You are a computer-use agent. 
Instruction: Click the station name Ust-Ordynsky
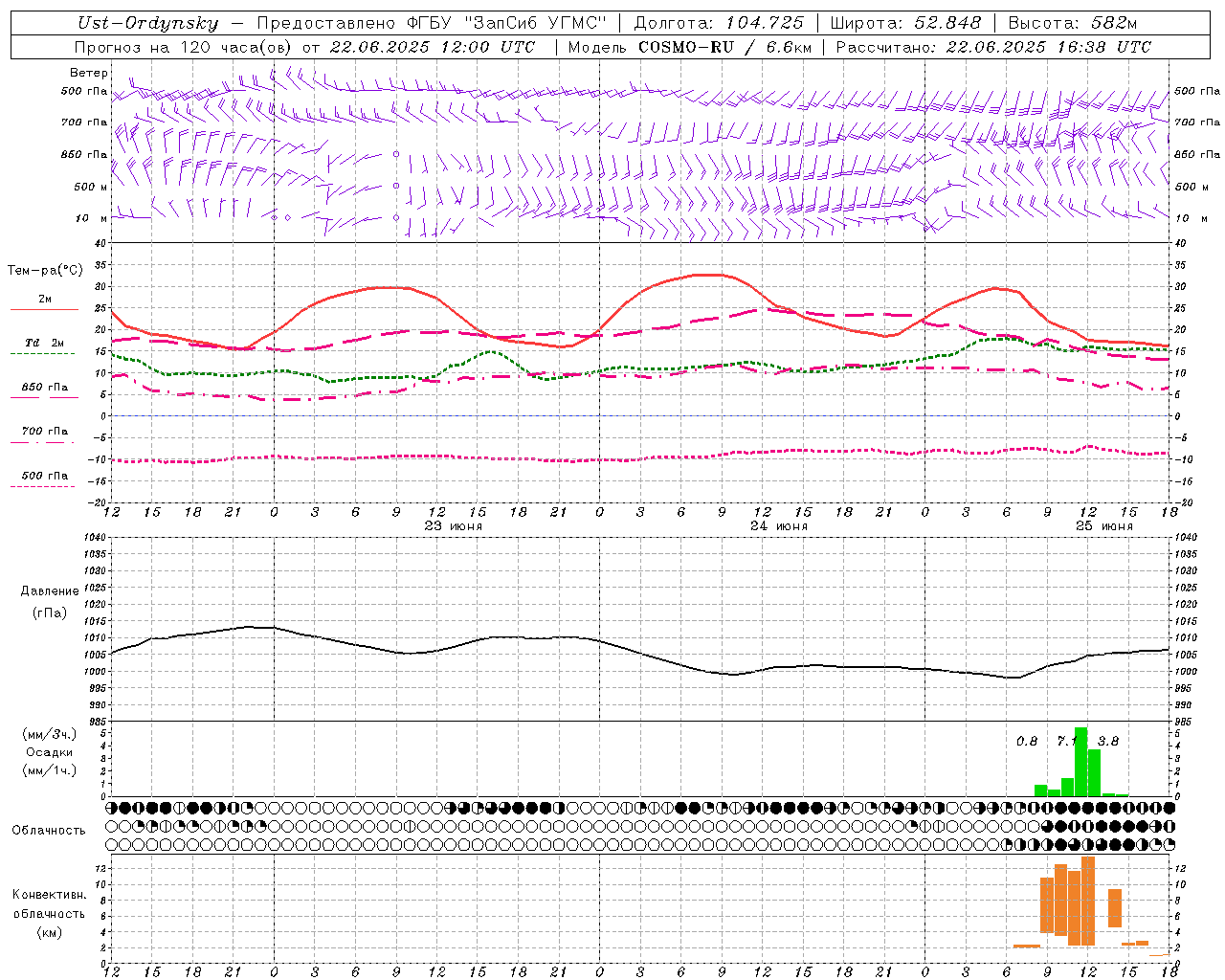click(x=147, y=24)
